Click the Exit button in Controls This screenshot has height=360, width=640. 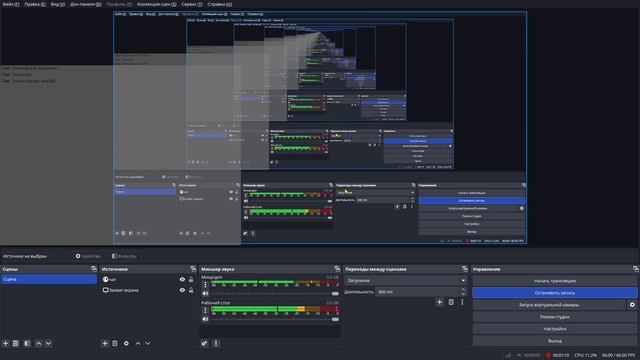[x=555, y=340]
